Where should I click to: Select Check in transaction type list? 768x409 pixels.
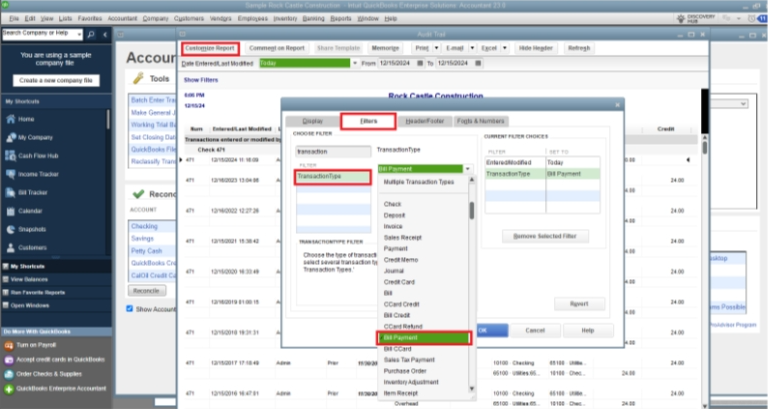pos(392,204)
